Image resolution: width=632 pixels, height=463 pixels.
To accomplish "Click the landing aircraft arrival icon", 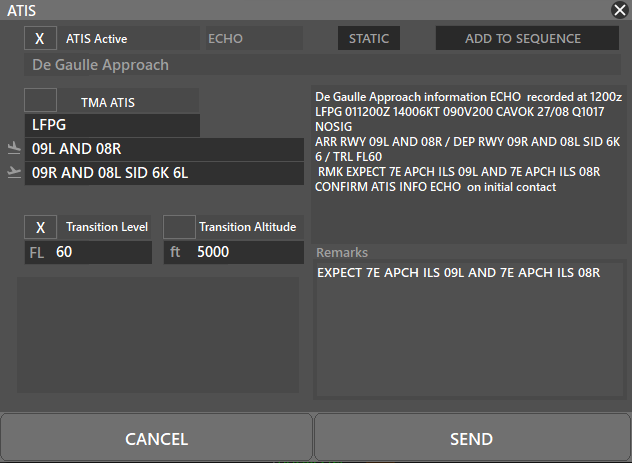I will tap(14, 148).
